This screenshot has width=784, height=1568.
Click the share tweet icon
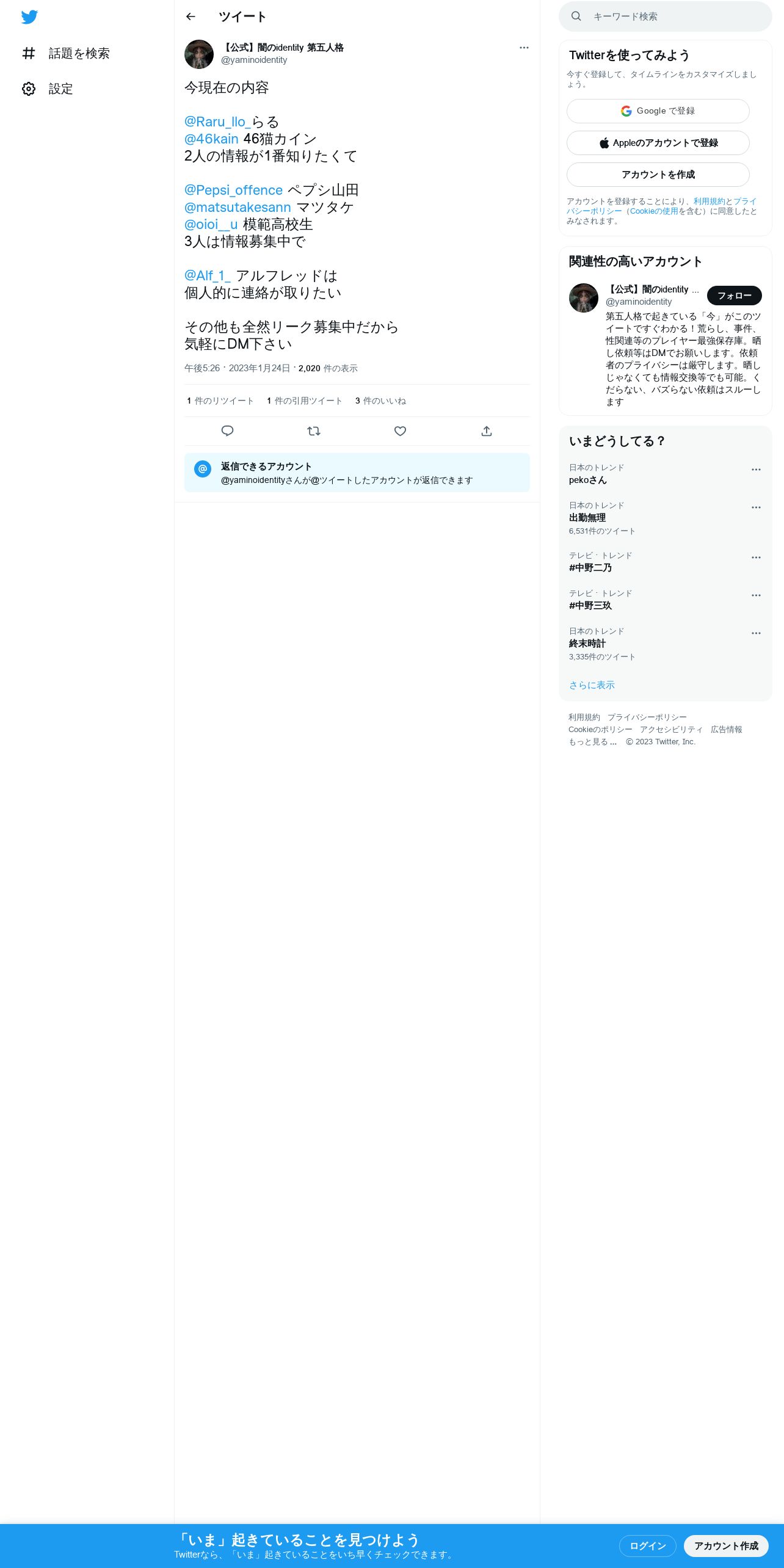click(x=487, y=431)
